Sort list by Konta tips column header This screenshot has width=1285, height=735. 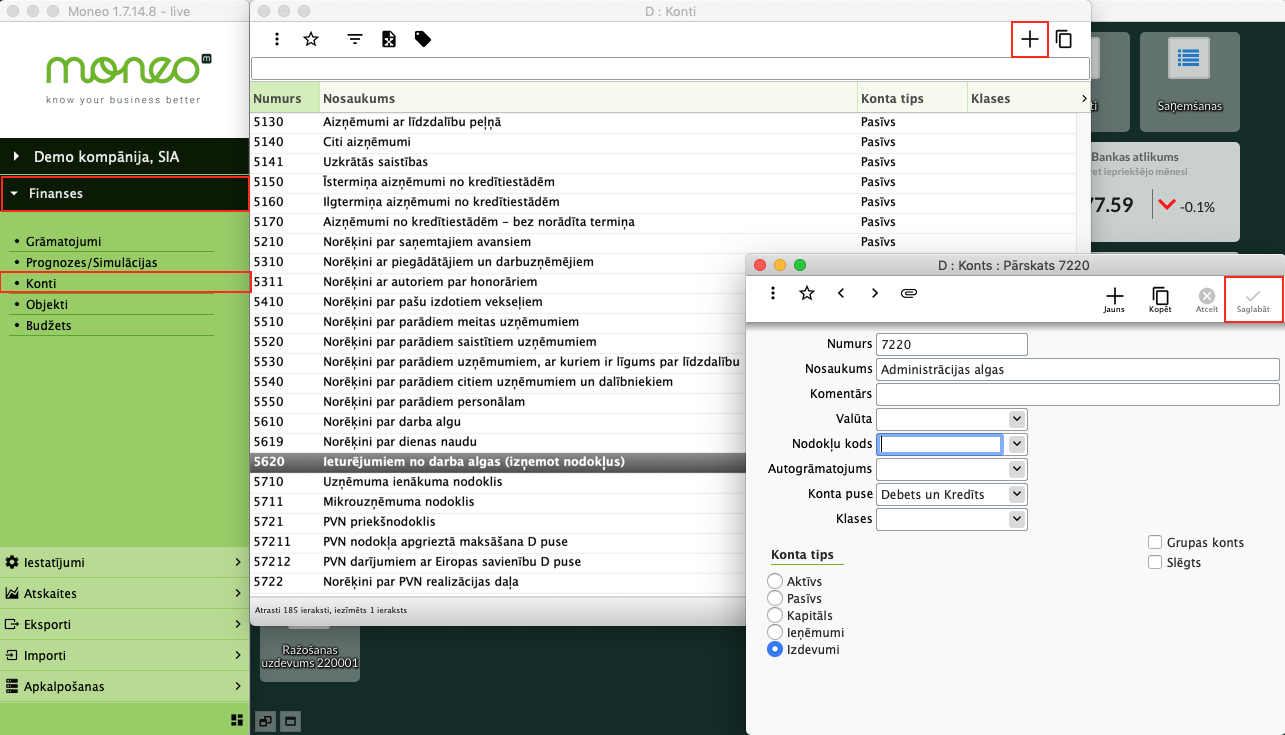click(912, 98)
